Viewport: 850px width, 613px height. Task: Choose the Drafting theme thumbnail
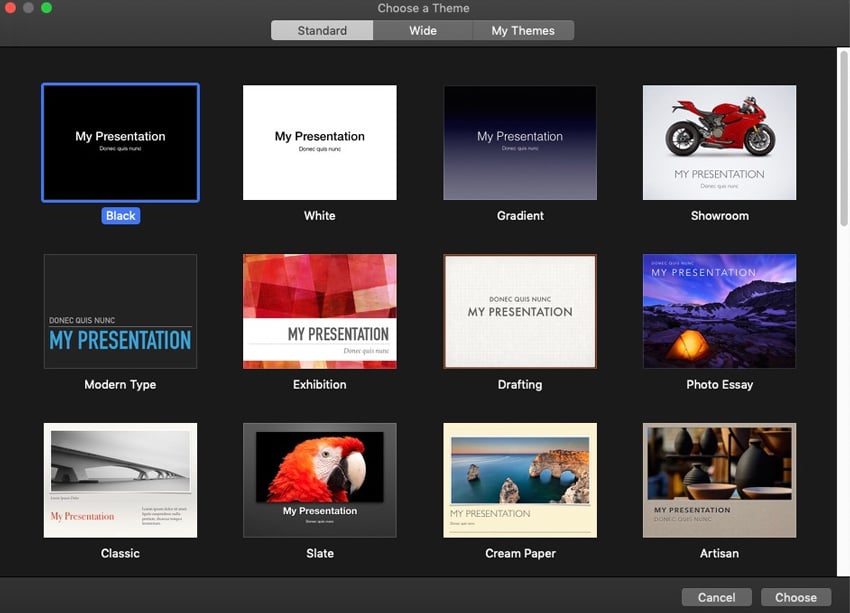520,311
